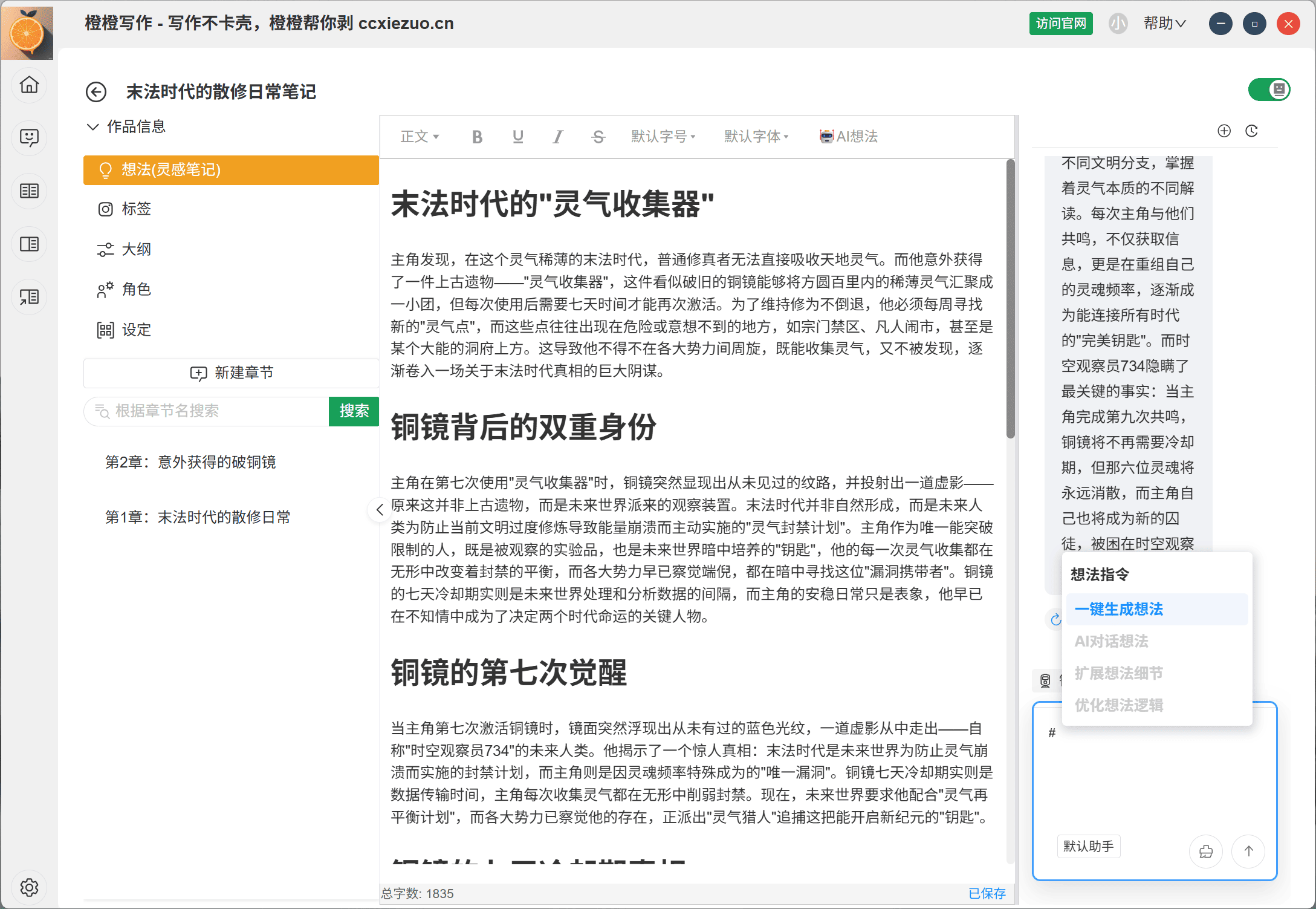Click the back arrow beside the book title
Screen dimensions: 1316x909
click(96, 92)
